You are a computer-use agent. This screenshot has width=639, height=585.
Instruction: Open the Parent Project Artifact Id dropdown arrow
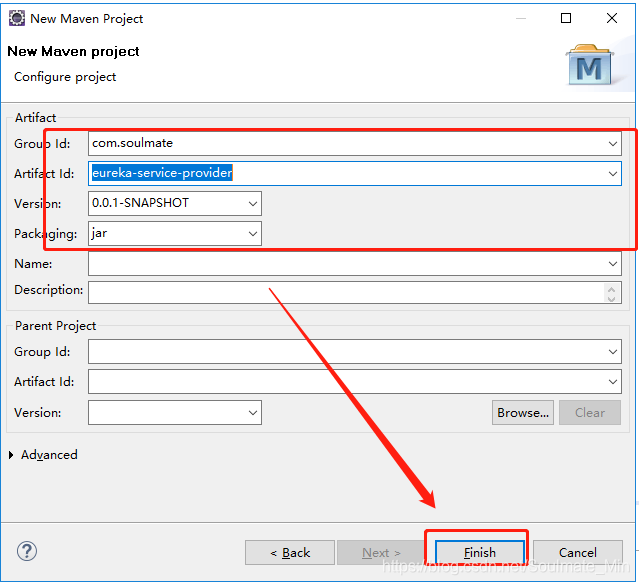point(613,382)
